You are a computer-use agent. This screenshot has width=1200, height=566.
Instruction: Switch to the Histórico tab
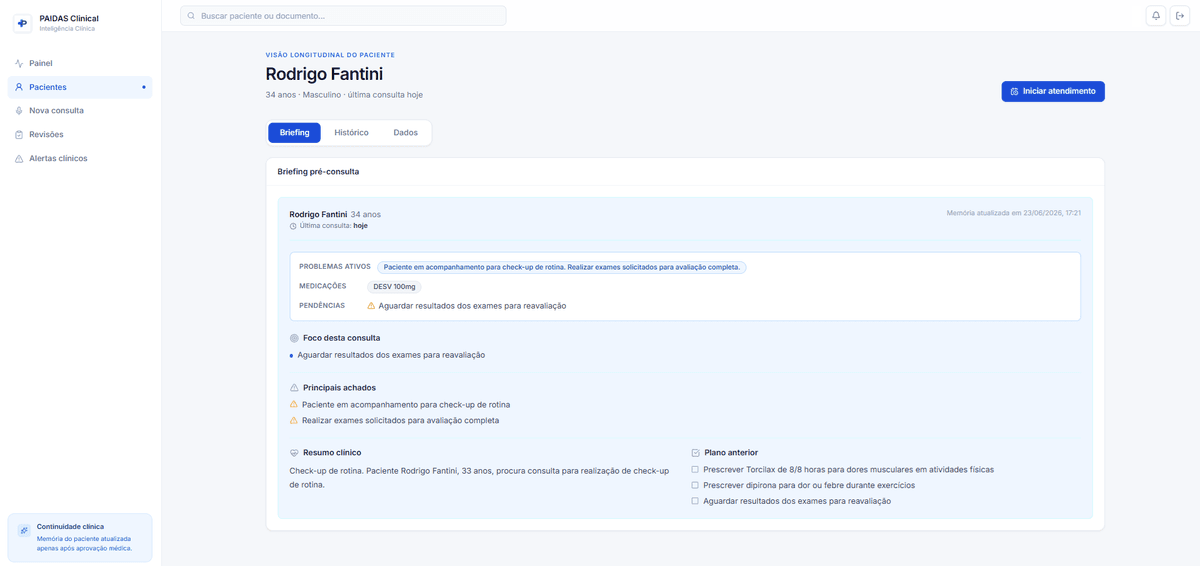351,133
